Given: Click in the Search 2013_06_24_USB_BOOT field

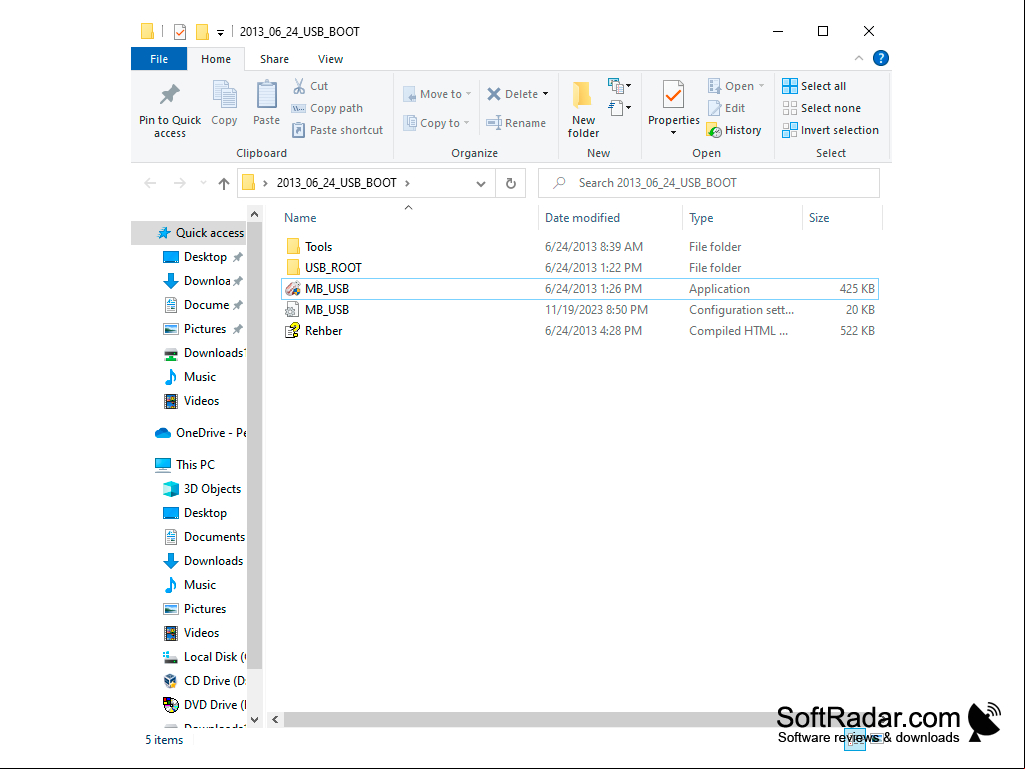Looking at the screenshot, I should 709,183.
